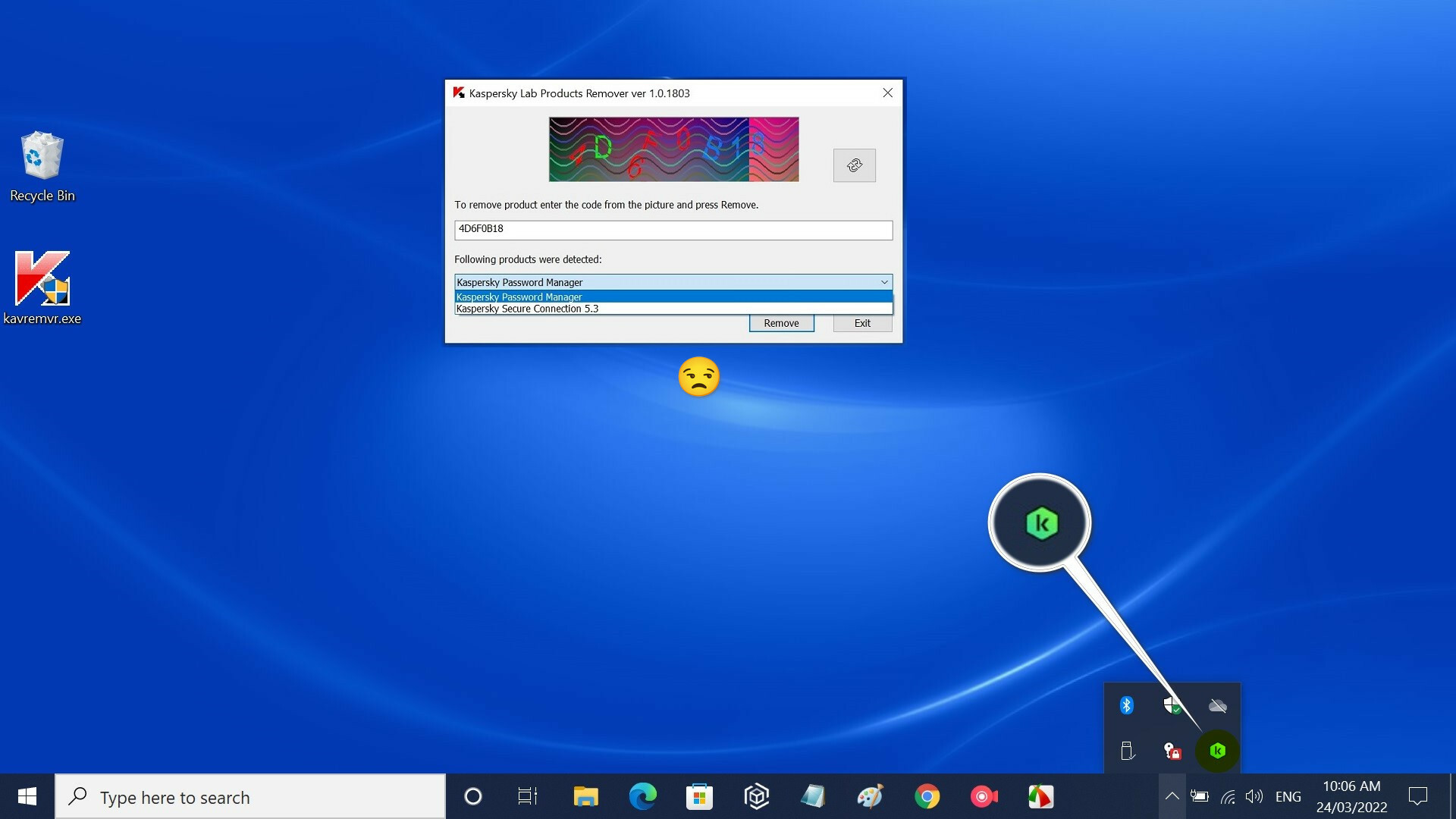Open the red and green app on the taskbar

tap(1040, 797)
